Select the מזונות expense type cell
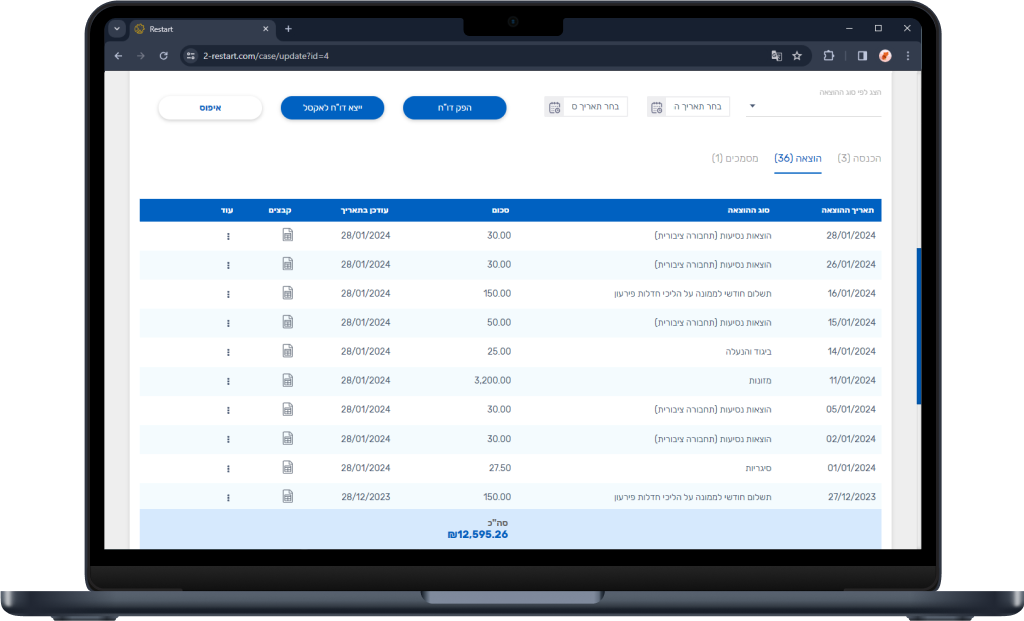This screenshot has width=1024, height=621. point(760,381)
